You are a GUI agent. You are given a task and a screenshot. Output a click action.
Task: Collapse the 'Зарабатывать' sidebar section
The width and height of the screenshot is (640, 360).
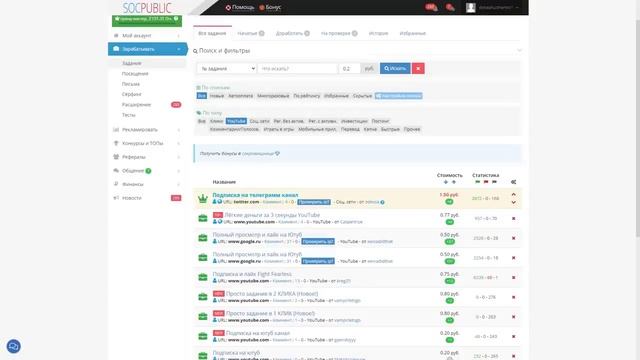tap(147, 49)
